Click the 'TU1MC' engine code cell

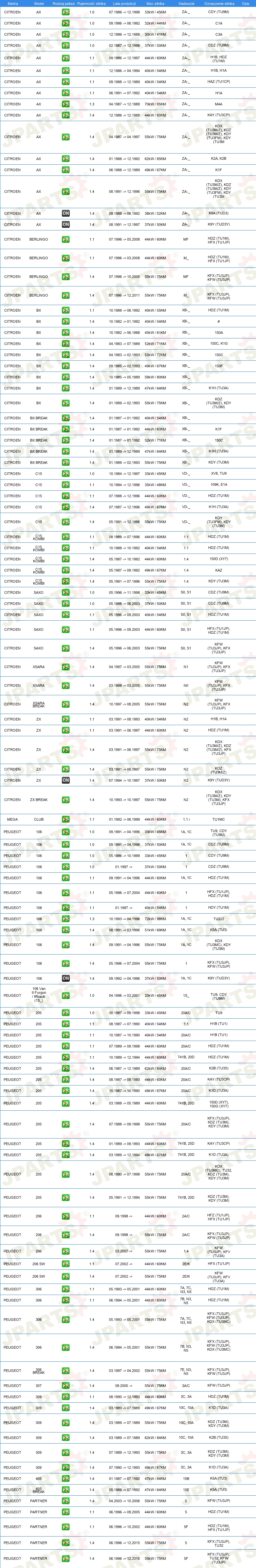[219, 819]
